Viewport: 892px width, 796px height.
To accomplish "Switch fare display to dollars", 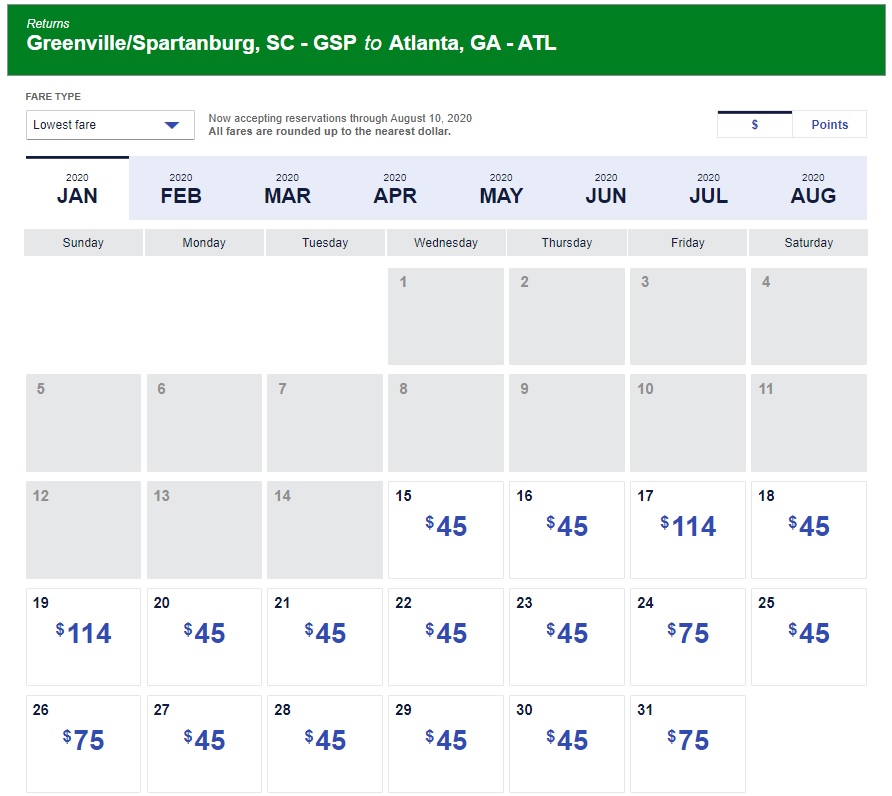I will (755, 125).
